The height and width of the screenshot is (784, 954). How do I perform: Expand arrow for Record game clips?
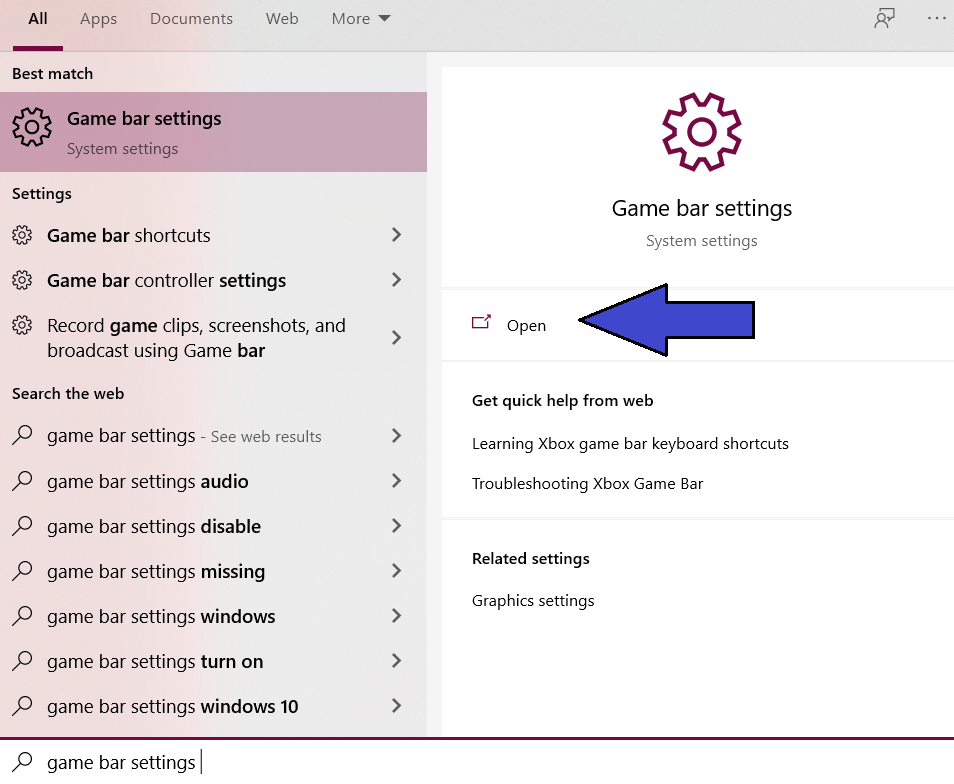coord(396,338)
